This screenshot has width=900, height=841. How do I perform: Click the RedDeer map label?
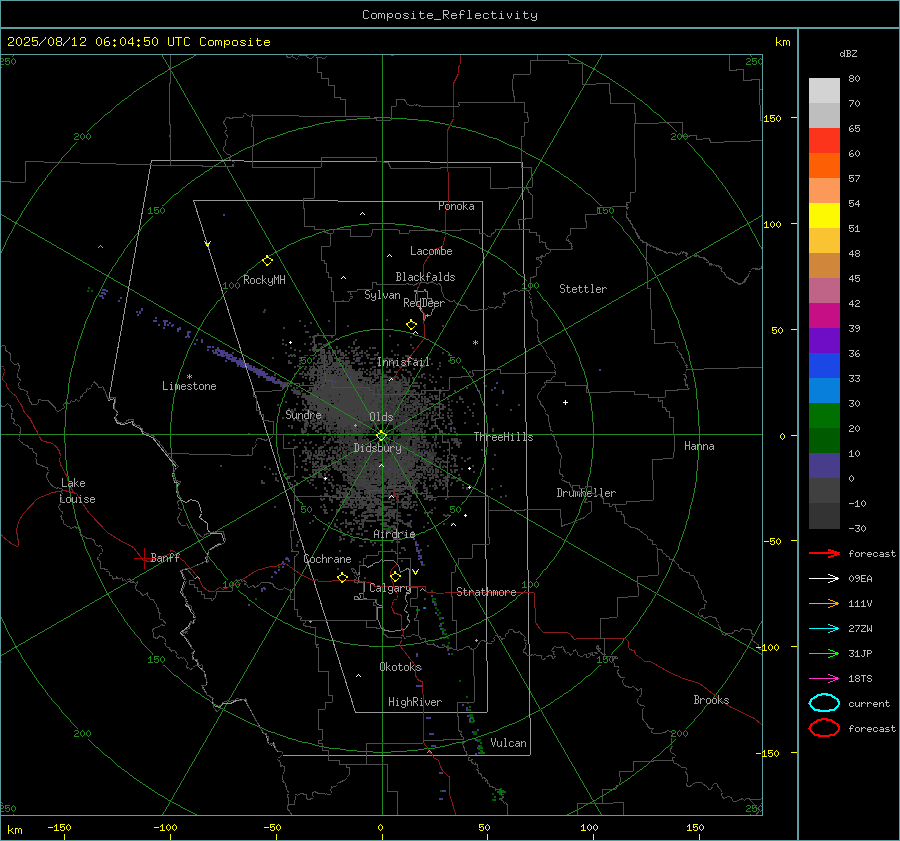point(424,303)
